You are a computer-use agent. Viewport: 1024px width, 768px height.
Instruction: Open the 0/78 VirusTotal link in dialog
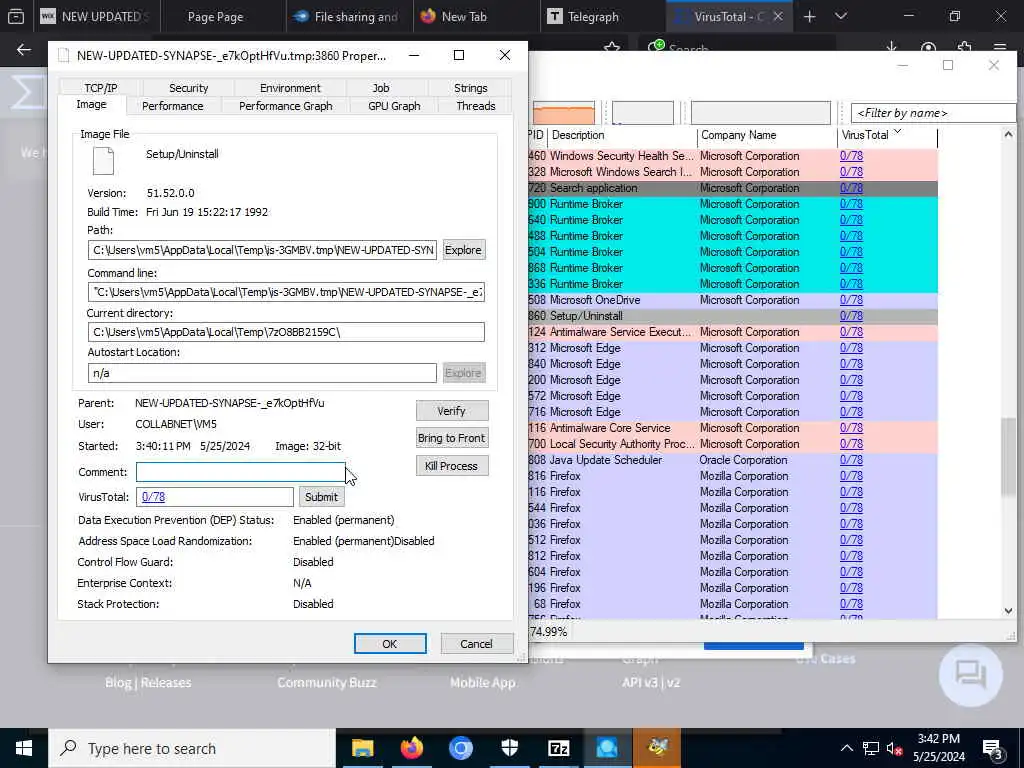[x=153, y=497]
